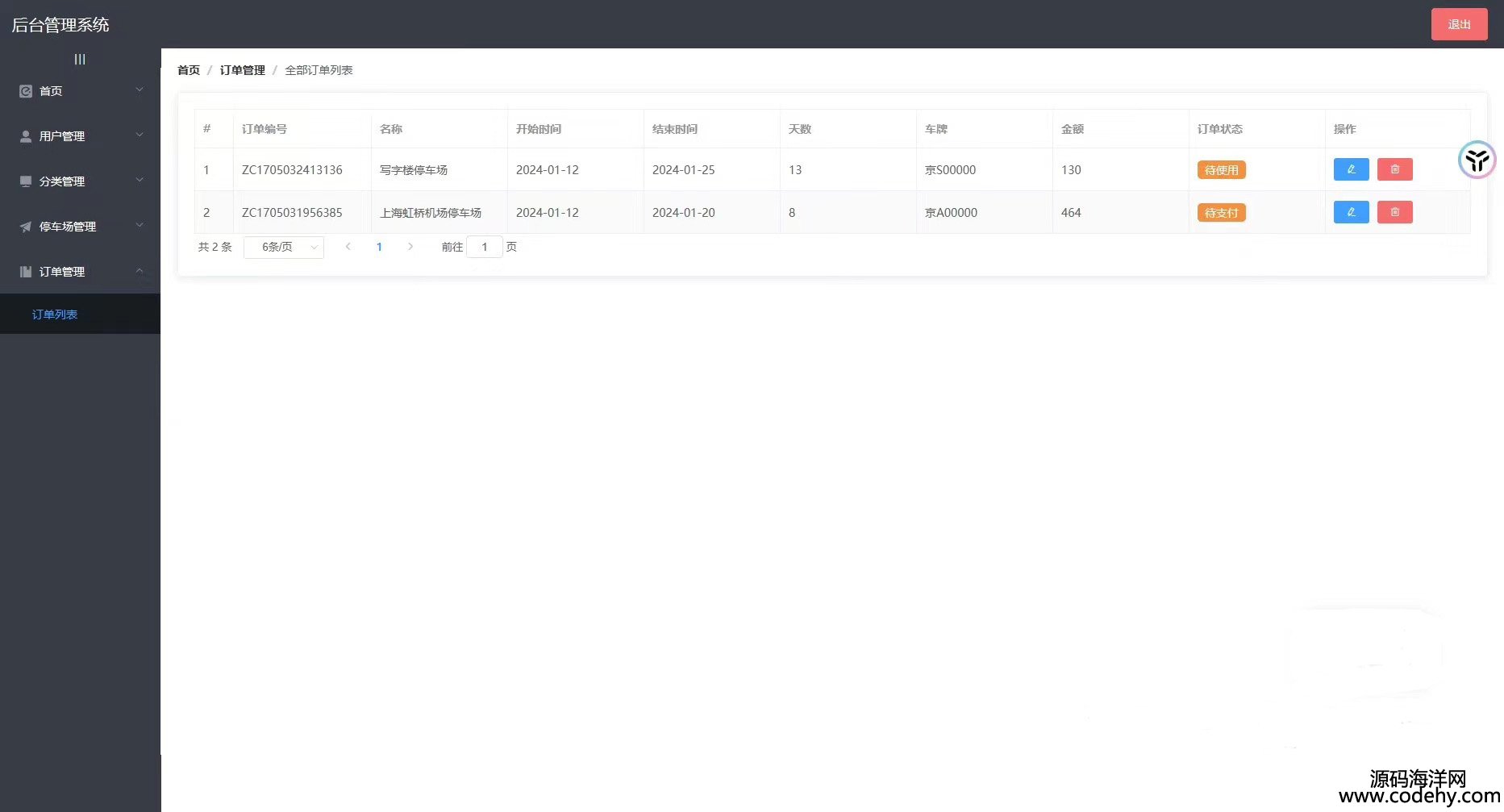
Task: Delete order ZC1705031956385 with red trash button
Action: (1394, 212)
